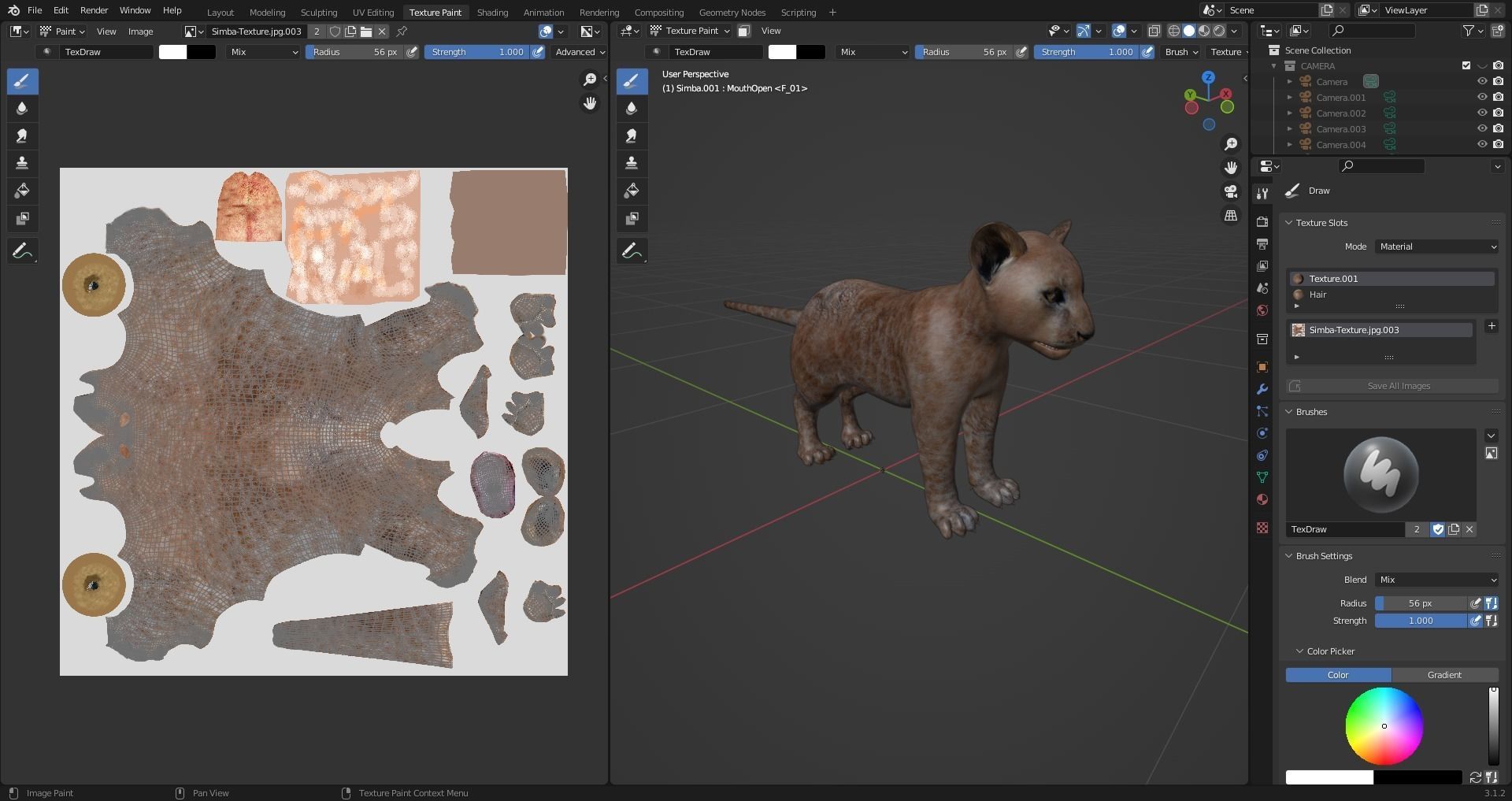Open the Texture properties checker tab
The width and height of the screenshot is (1512, 801).
1262,528
